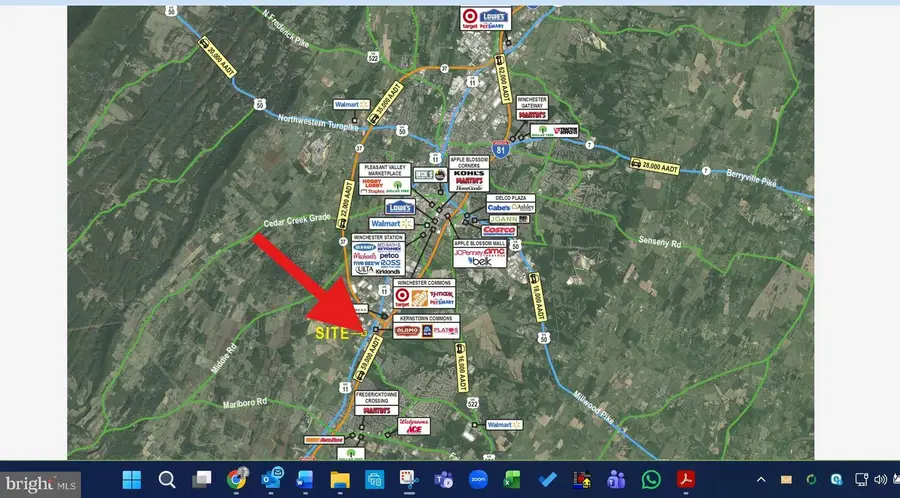The width and height of the screenshot is (900, 498).
Task: Click the mail envelope tray icon
Action: [786, 480]
